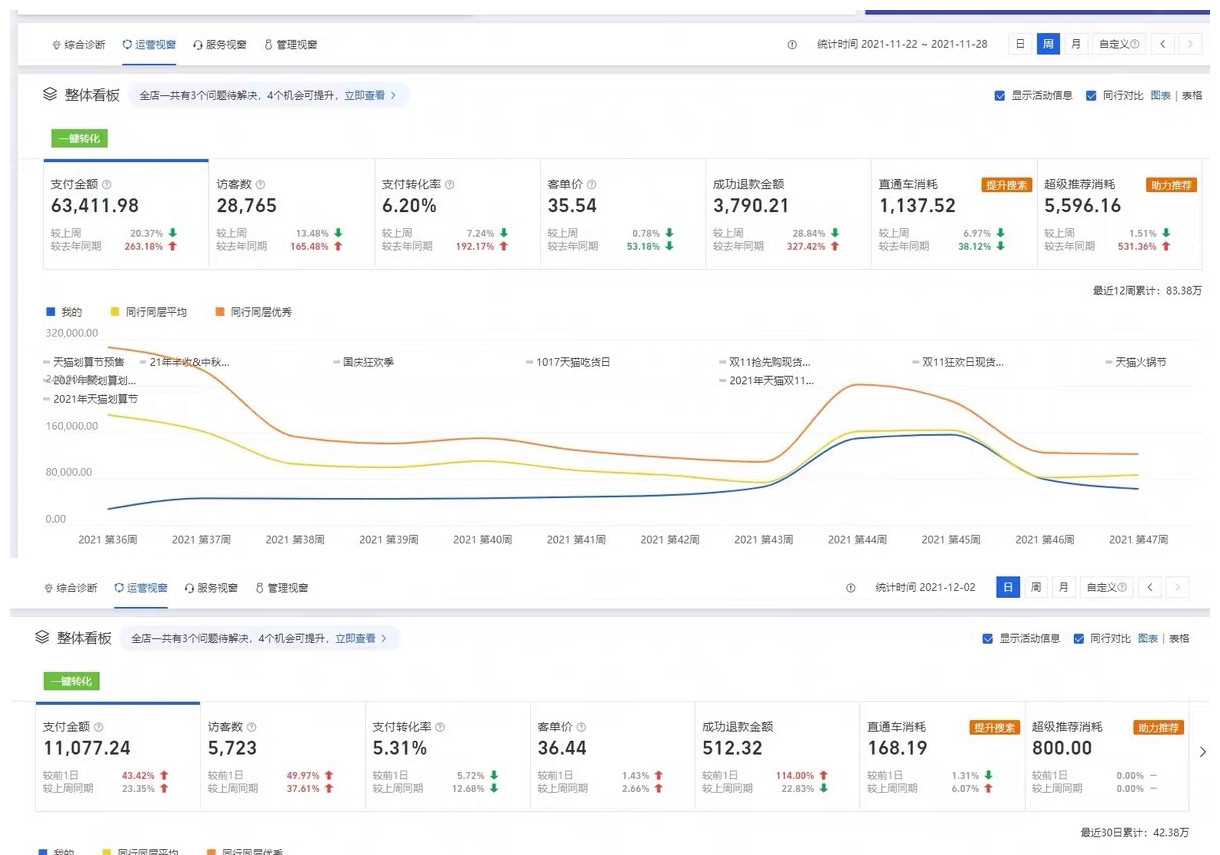1220x855 pixels.
Task: Click top green 一键转化 button
Action: (x=79, y=139)
